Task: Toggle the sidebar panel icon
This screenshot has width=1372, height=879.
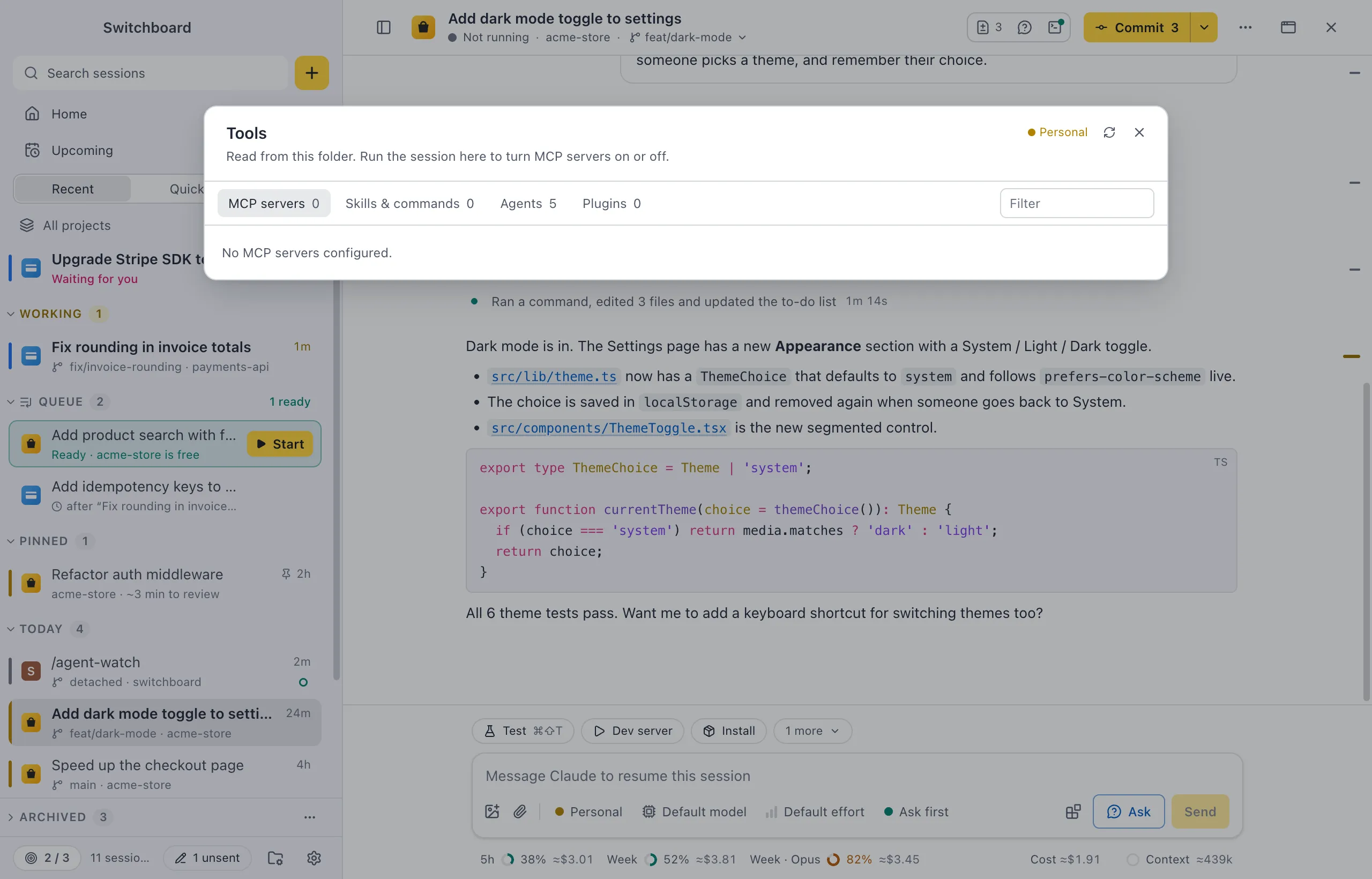Action: (384, 27)
